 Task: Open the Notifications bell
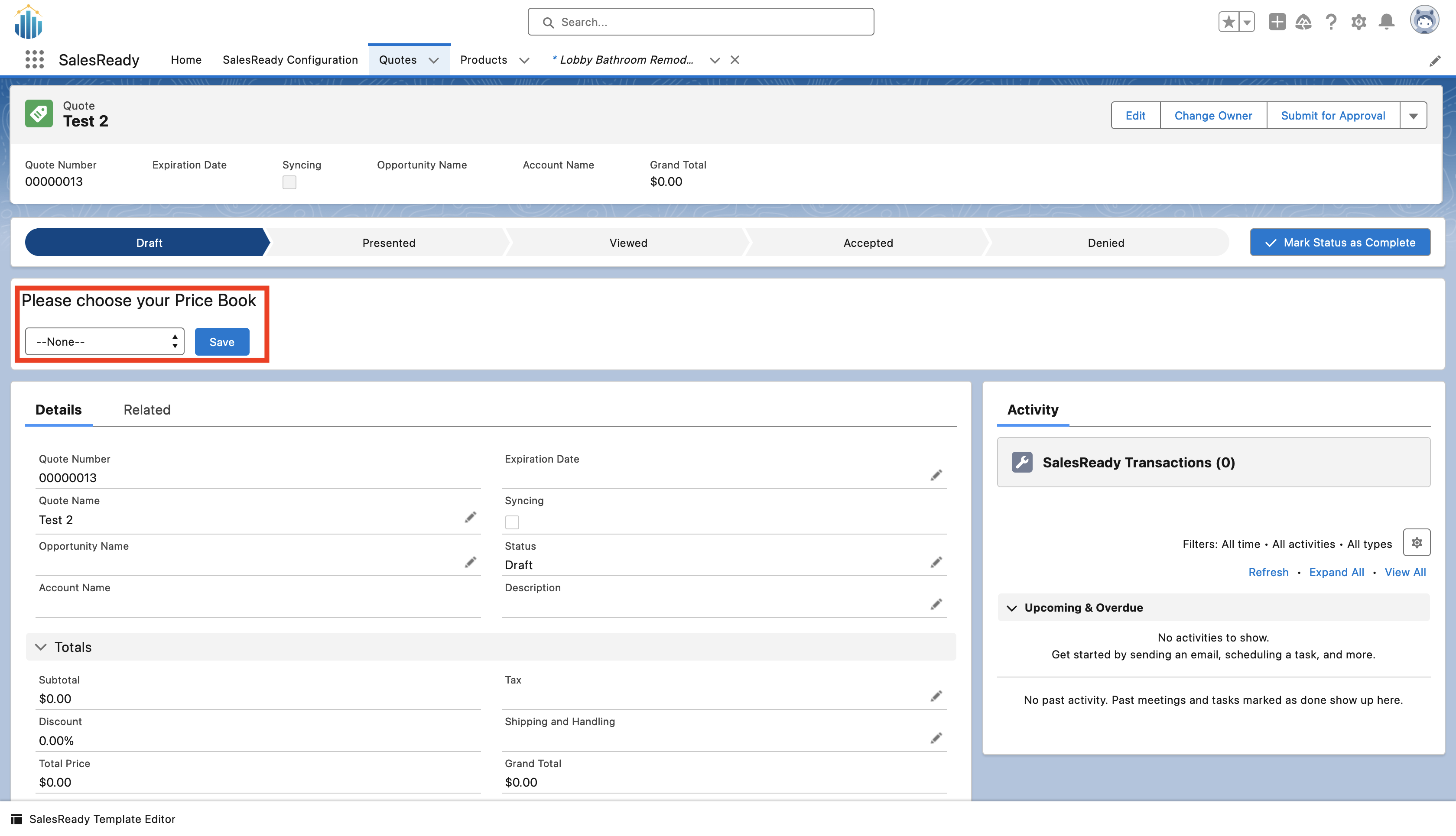[1387, 22]
